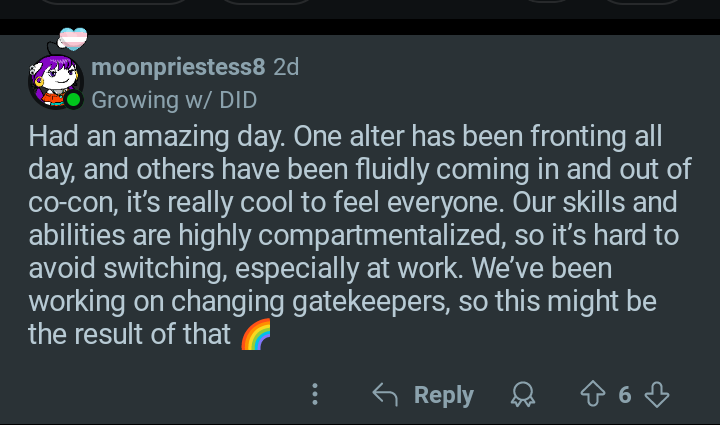Open moonpriestess8's avatar image

coord(53,80)
